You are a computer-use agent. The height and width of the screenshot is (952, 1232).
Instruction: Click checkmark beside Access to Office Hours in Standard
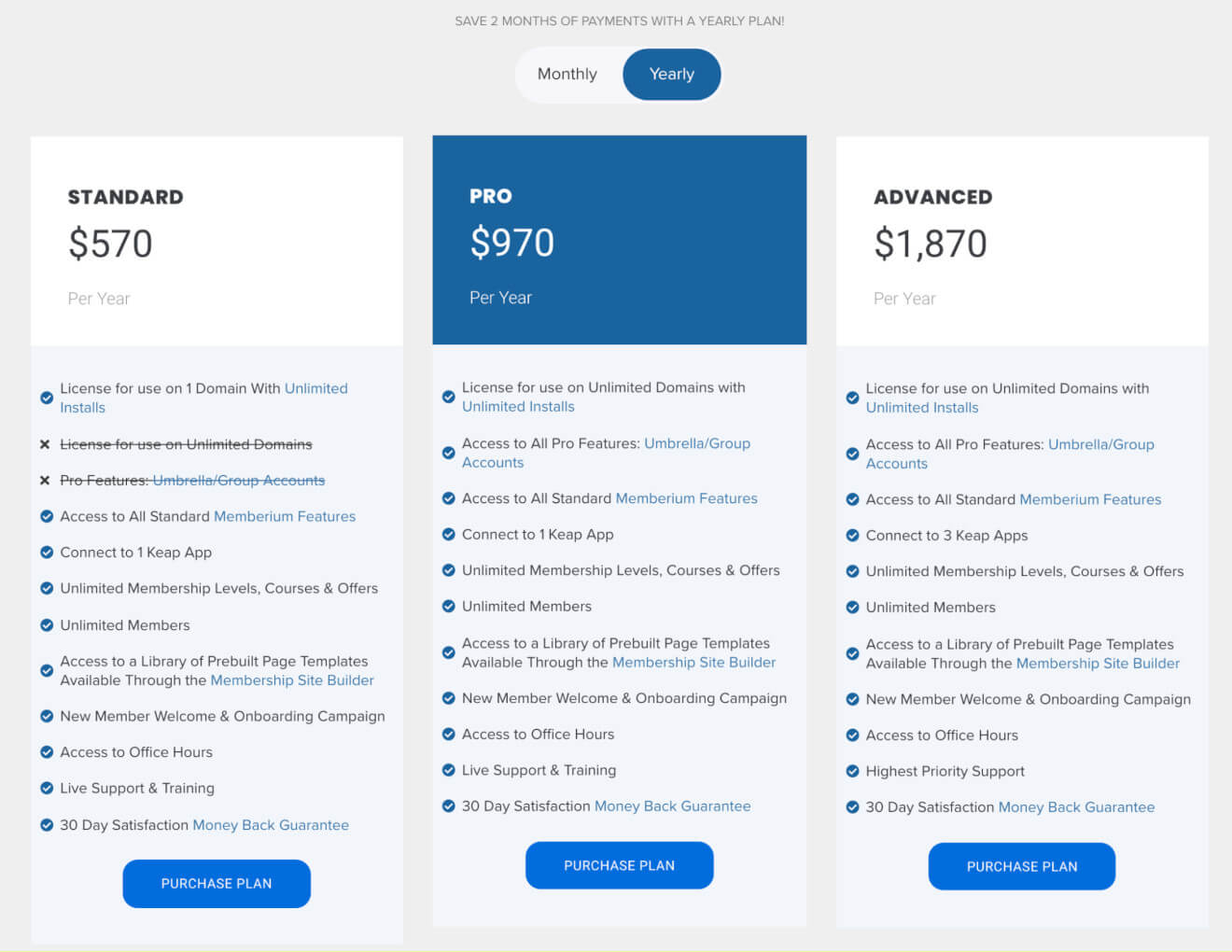[47, 751]
